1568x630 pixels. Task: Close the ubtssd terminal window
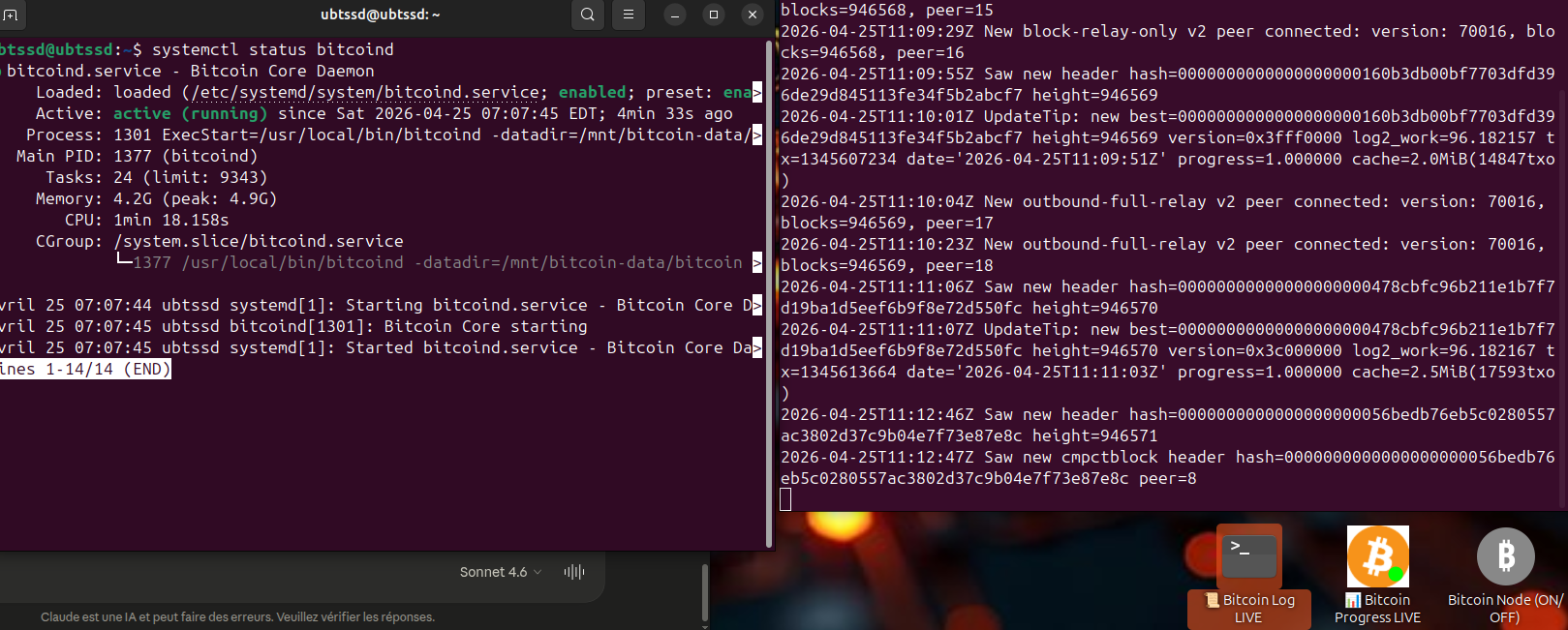[x=753, y=15]
